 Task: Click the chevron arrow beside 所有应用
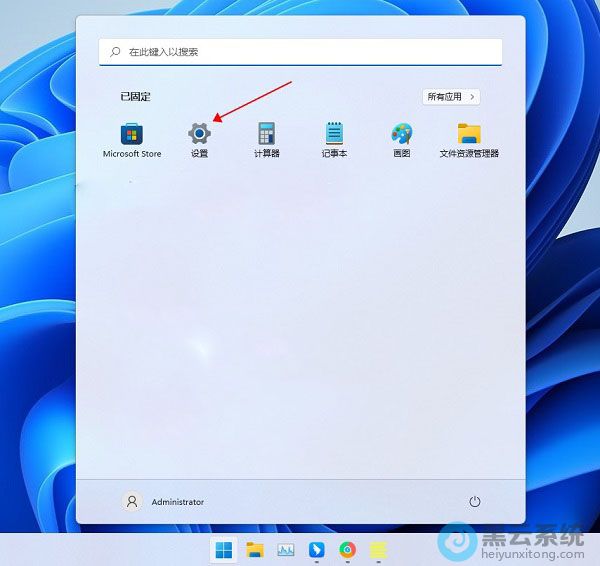(472, 97)
